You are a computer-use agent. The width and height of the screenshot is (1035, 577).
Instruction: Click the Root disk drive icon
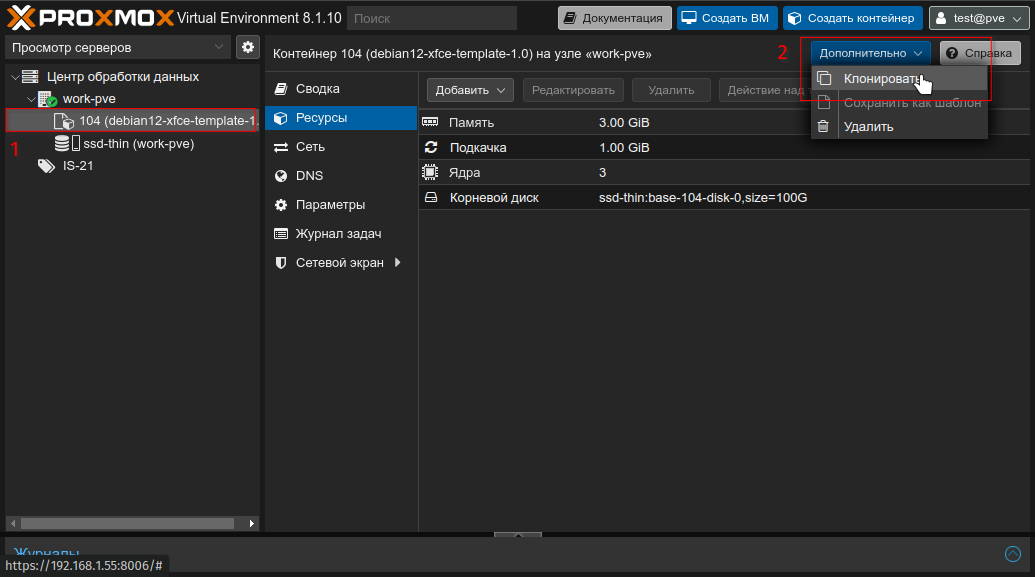[431, 197]
